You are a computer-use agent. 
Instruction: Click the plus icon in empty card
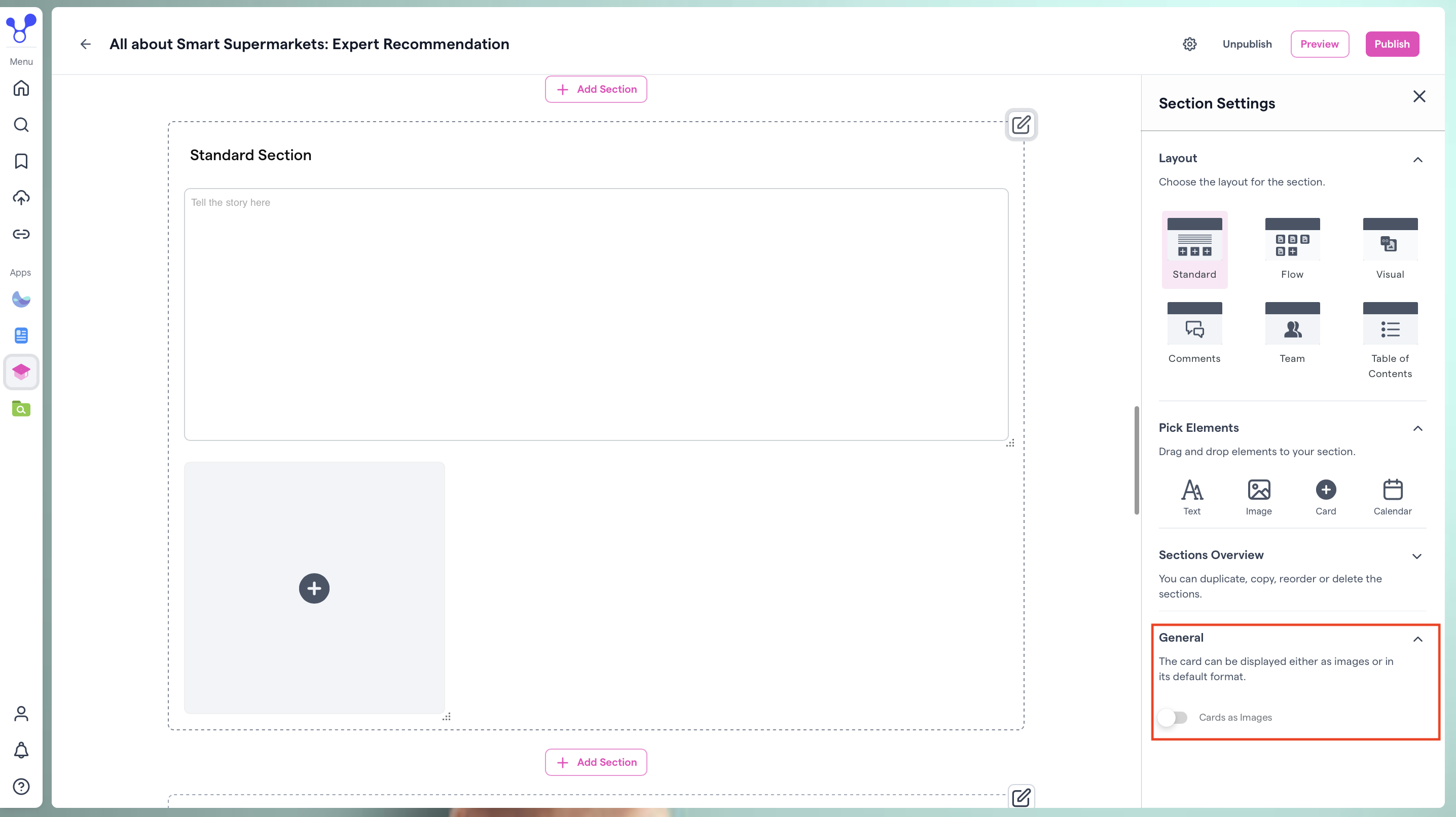pos(314,589)
